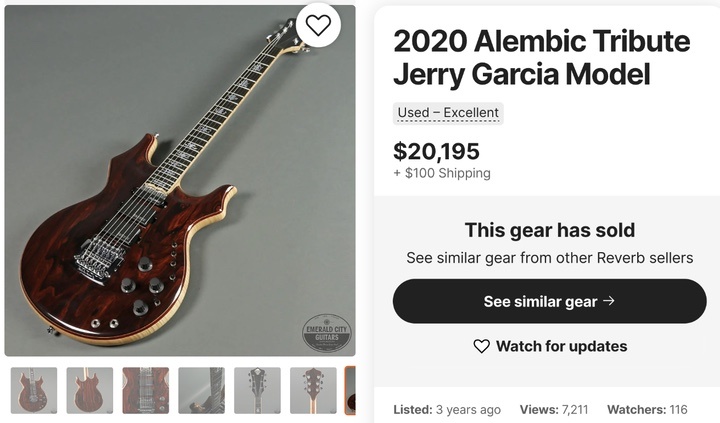Screen dimensions: 720x423
Task: Click the Listed: 3 years ago text
Action: click(447, 409)
